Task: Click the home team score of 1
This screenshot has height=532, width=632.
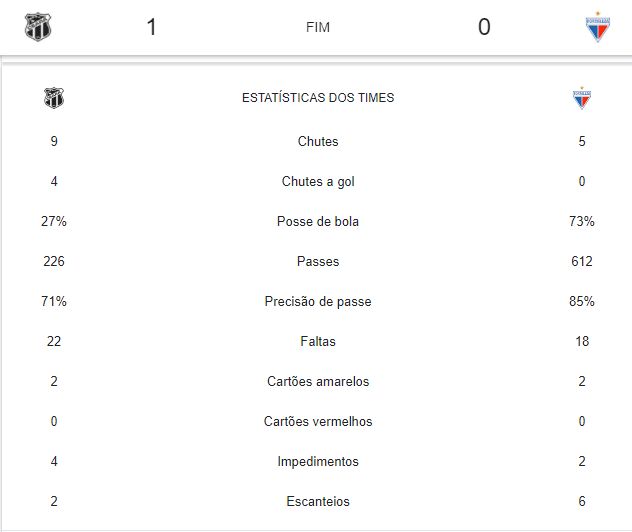Action: click(151, 27)
